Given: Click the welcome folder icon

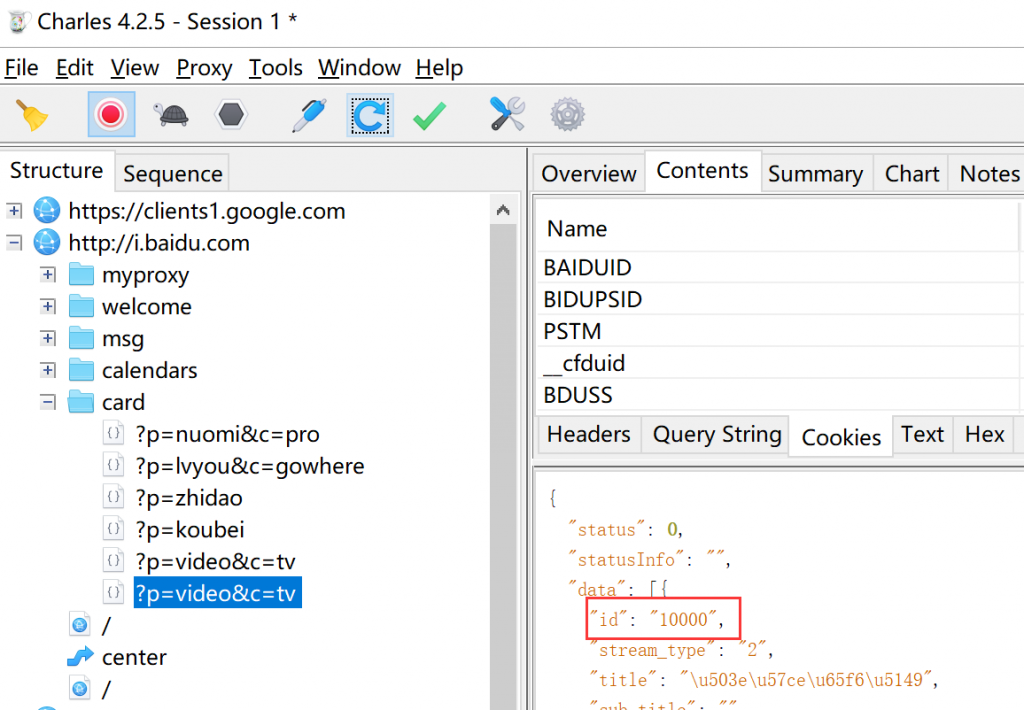Looking at the screenshot, I should (81, 306).
